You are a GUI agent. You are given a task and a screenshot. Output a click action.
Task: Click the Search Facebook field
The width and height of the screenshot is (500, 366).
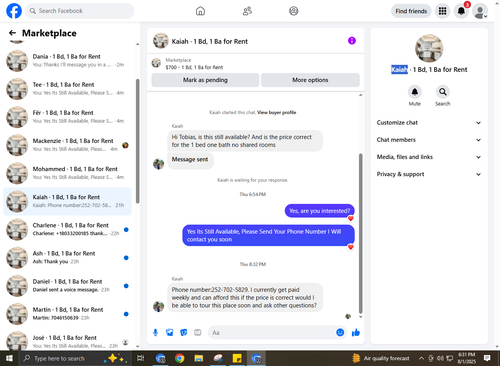(x=80, y=11)
